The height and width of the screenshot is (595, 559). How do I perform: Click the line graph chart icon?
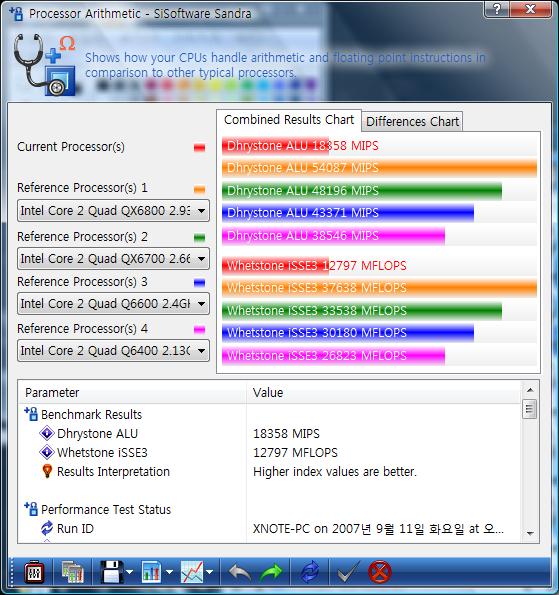(x=192, y=572)
